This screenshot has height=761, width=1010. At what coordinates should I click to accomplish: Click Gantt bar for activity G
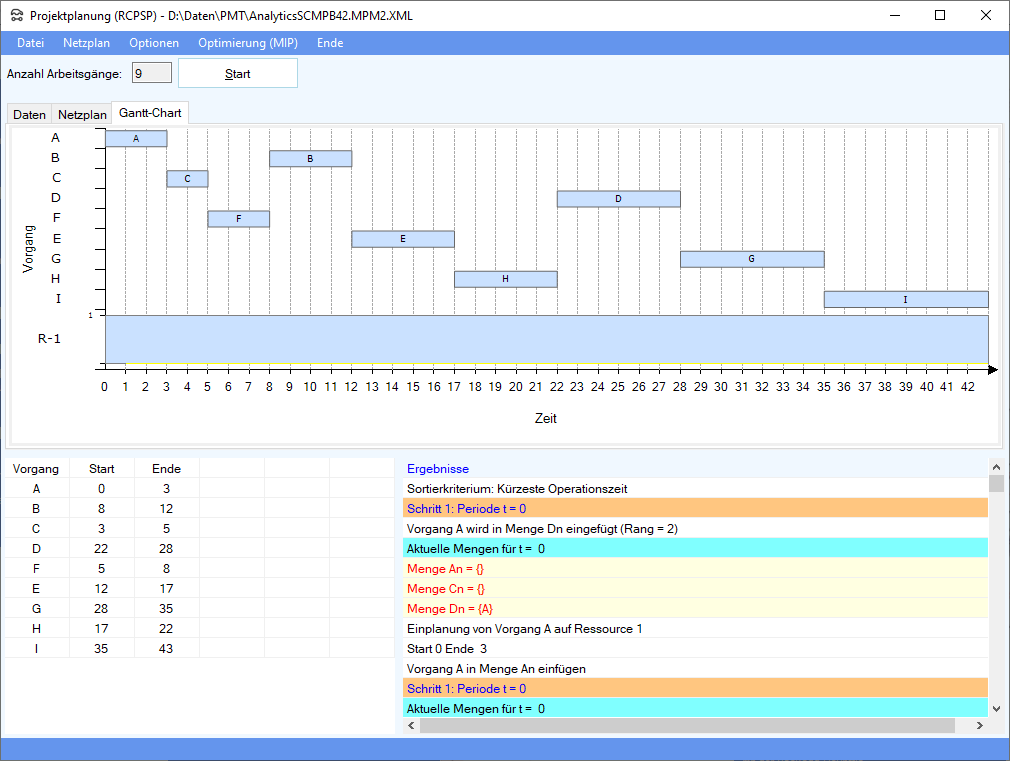pyautogui.click(x=751, y=259)
